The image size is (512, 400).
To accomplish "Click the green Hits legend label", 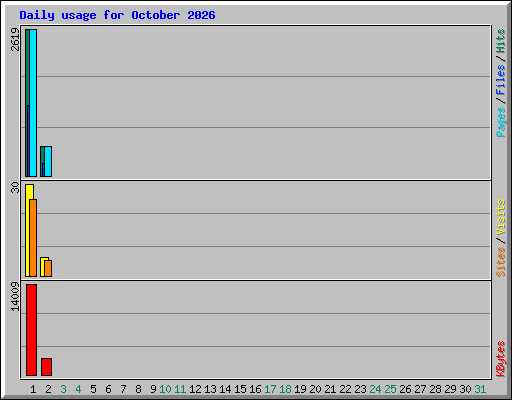I will tap(501, 41).
